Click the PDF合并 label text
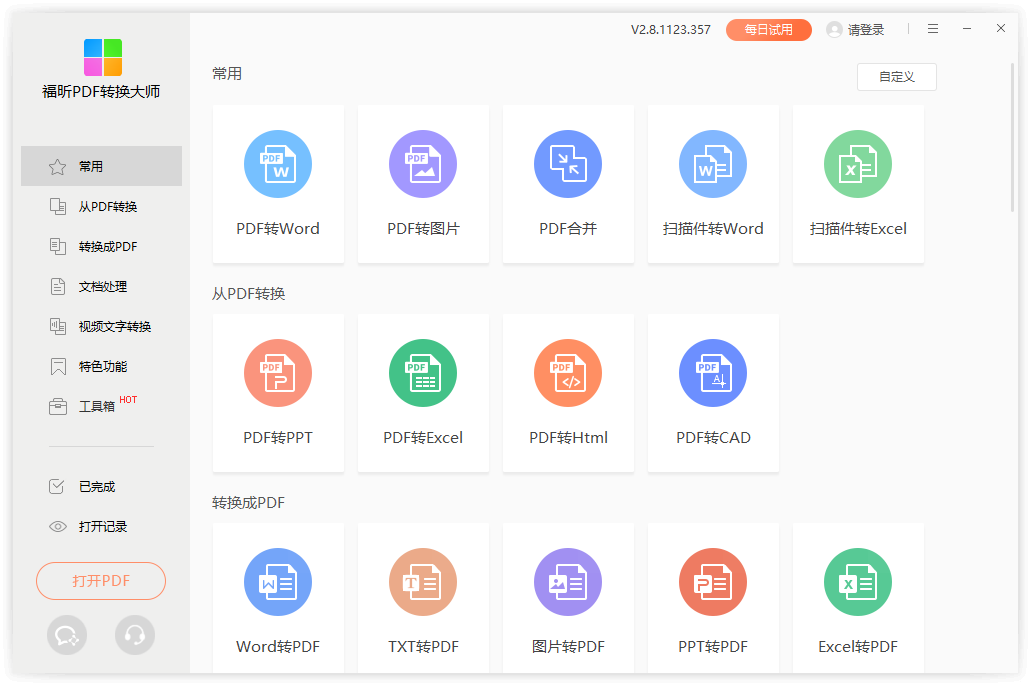The width and height of the screenshot is (1031, 686). pyautogui.click(x=568, y=228)
